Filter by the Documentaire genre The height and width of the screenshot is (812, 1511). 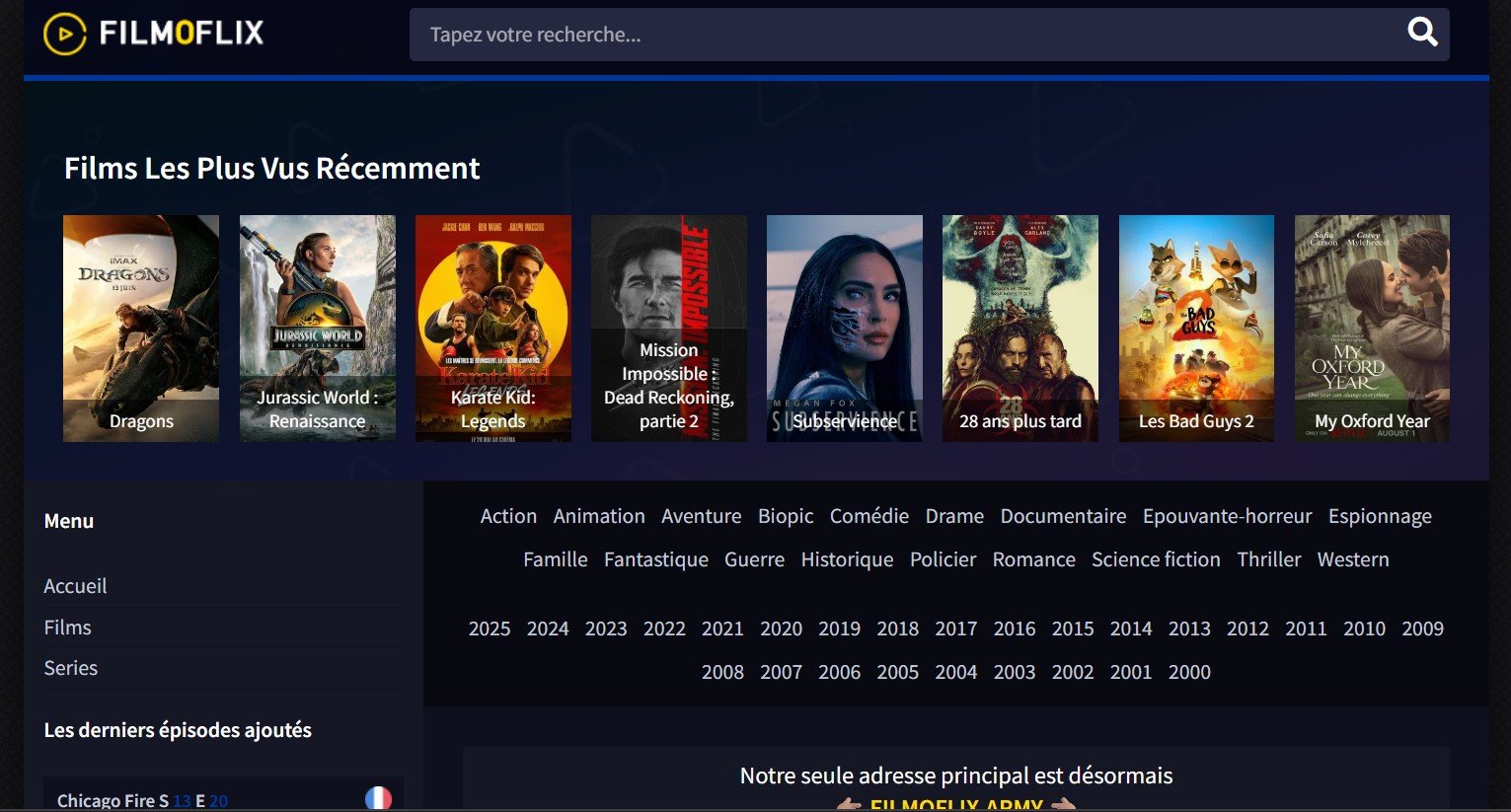(x=1063, y=516)
